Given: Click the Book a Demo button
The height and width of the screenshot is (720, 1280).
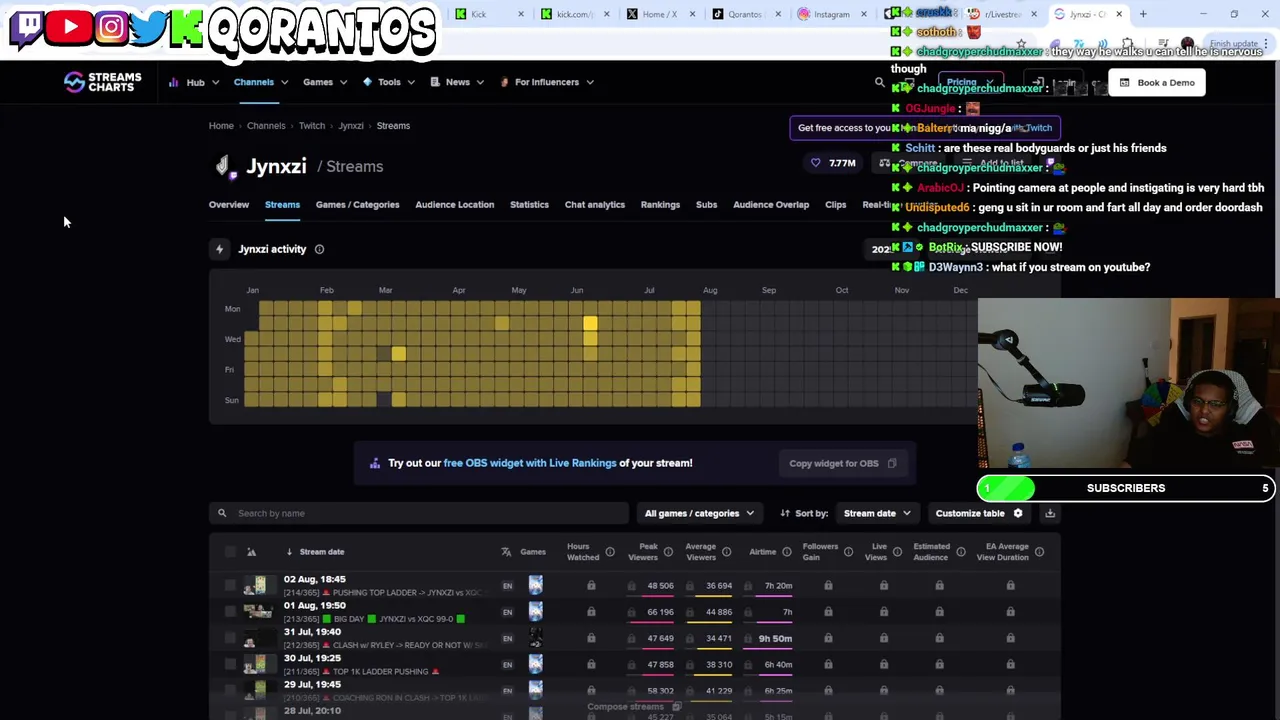Looking at the screenshot, I should coord(1157,83).
